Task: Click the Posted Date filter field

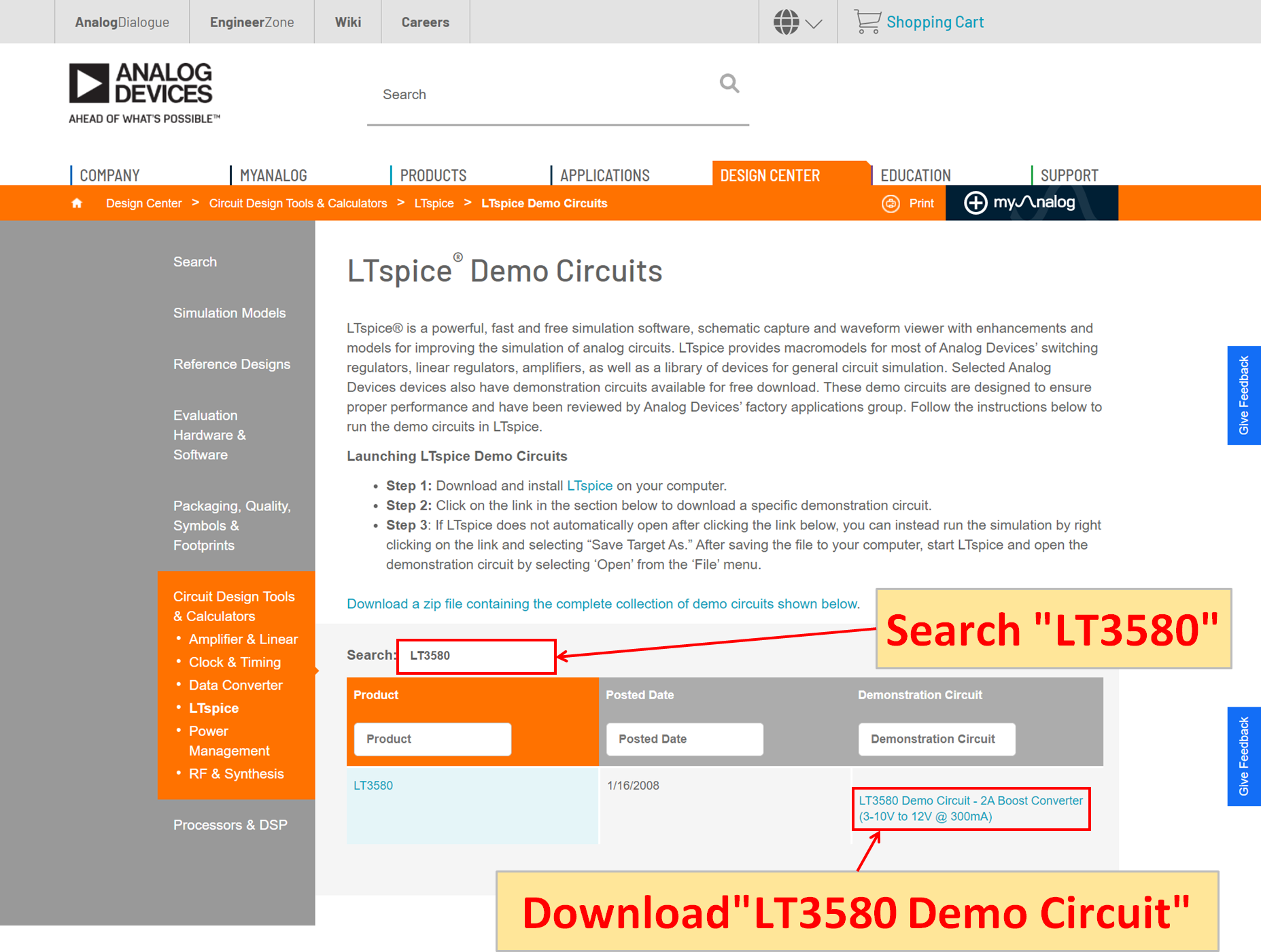Action: click(683, 739)
